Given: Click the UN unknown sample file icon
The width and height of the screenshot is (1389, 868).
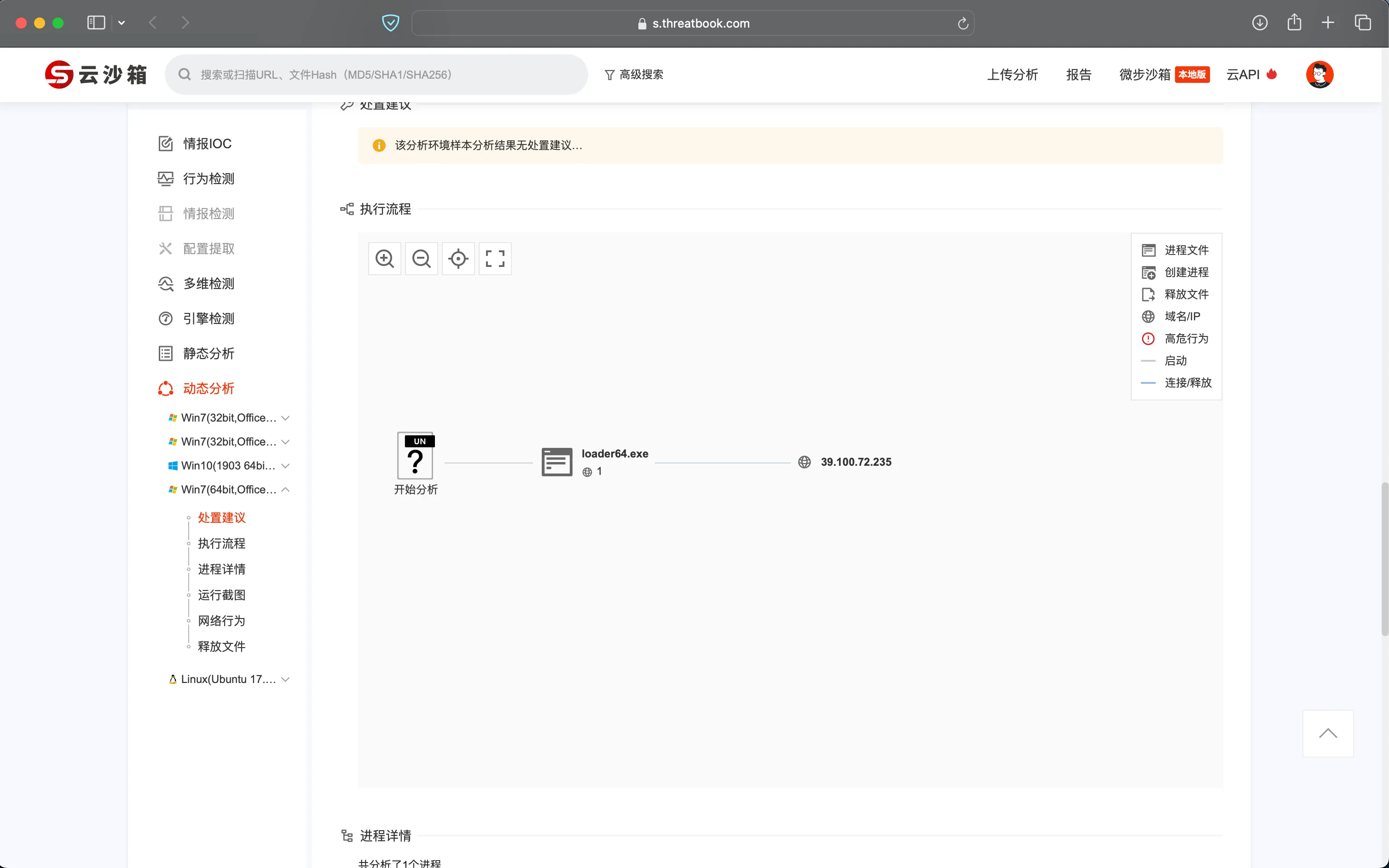Looking at the screenshot, I should point(416,456).
